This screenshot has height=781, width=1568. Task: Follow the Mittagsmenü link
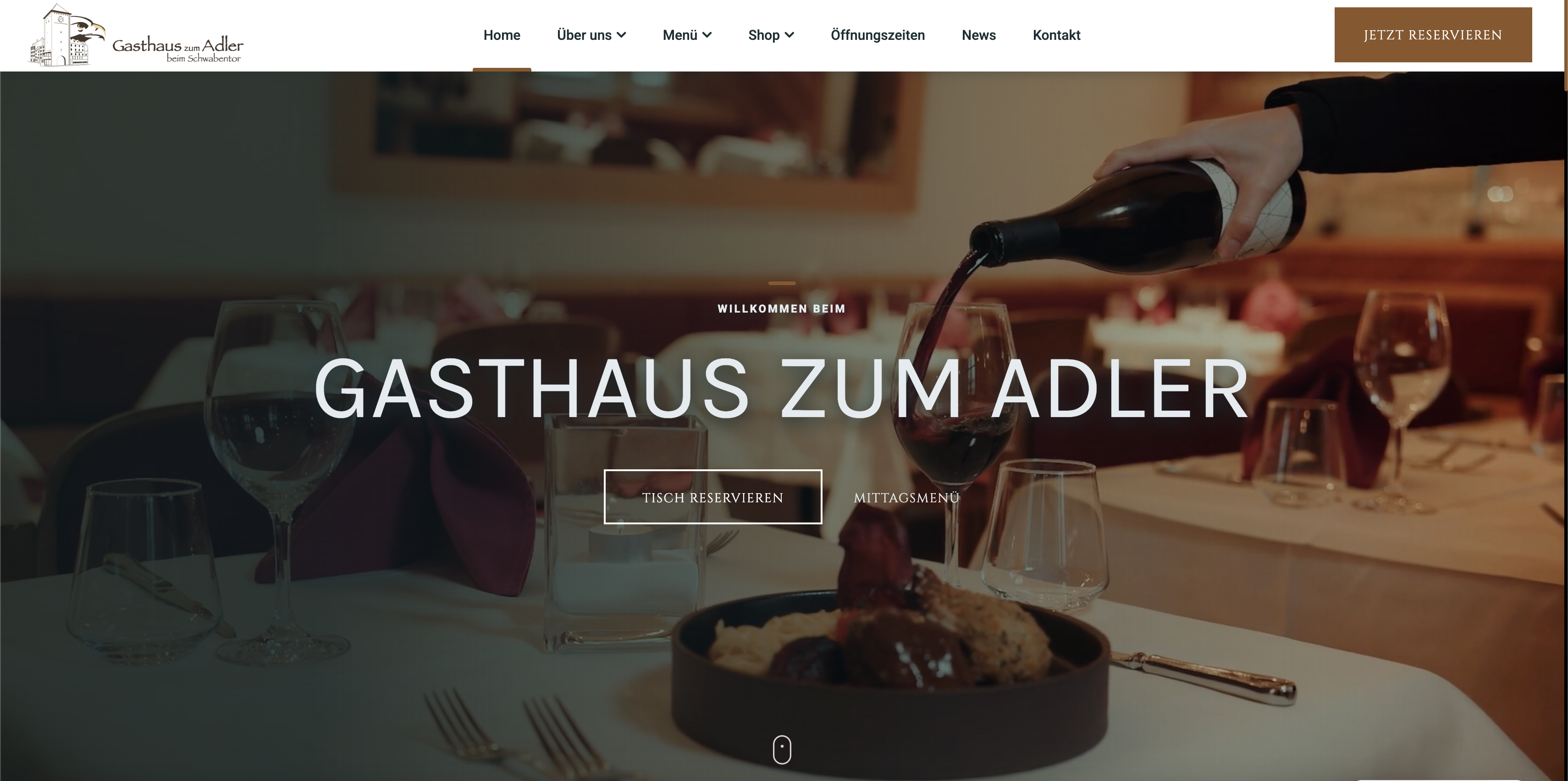906,498
